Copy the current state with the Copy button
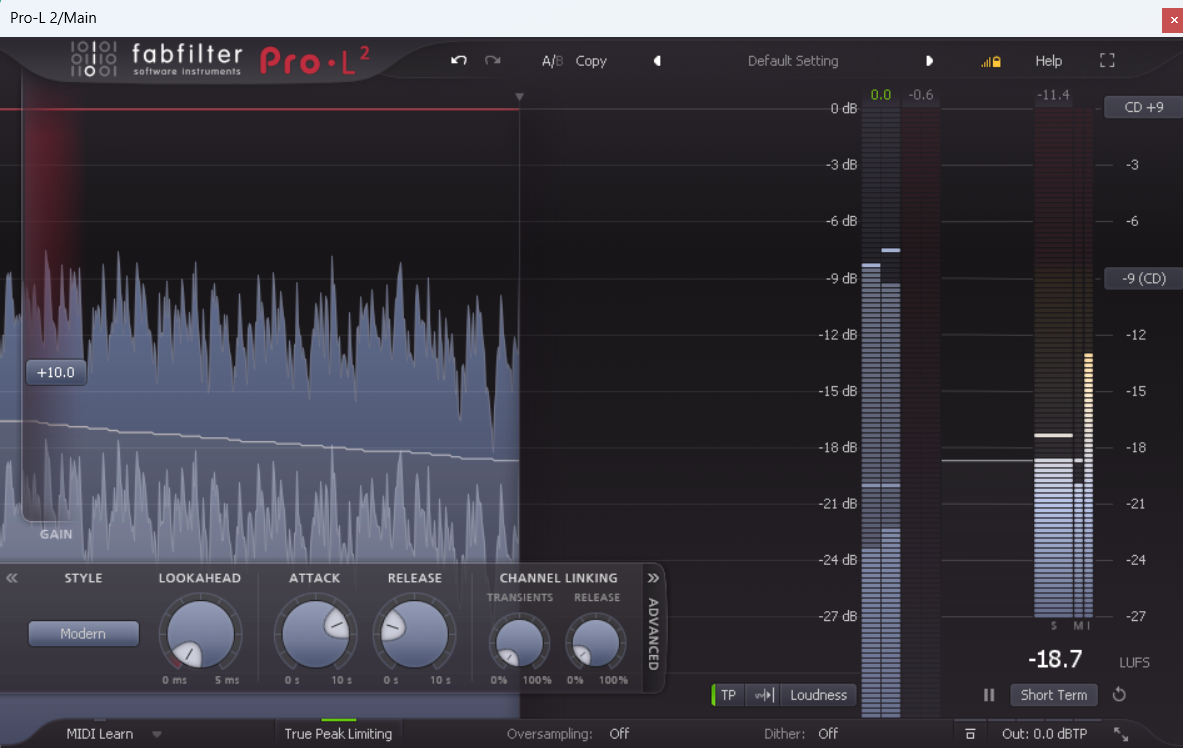The width and height of the screenshot is (1183, 748). click(x=591, y=61)
